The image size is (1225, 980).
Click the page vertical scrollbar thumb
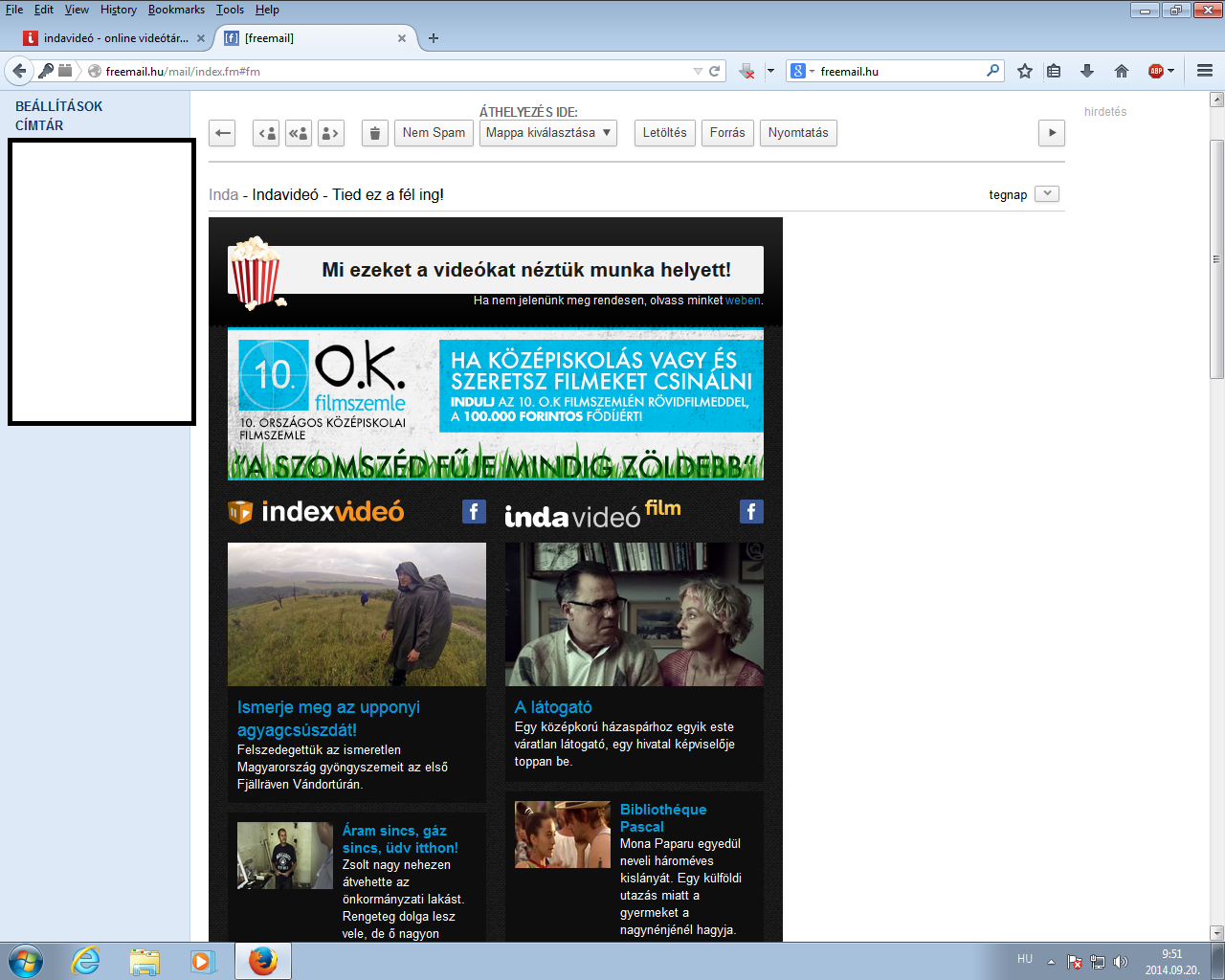[1217, 258]
